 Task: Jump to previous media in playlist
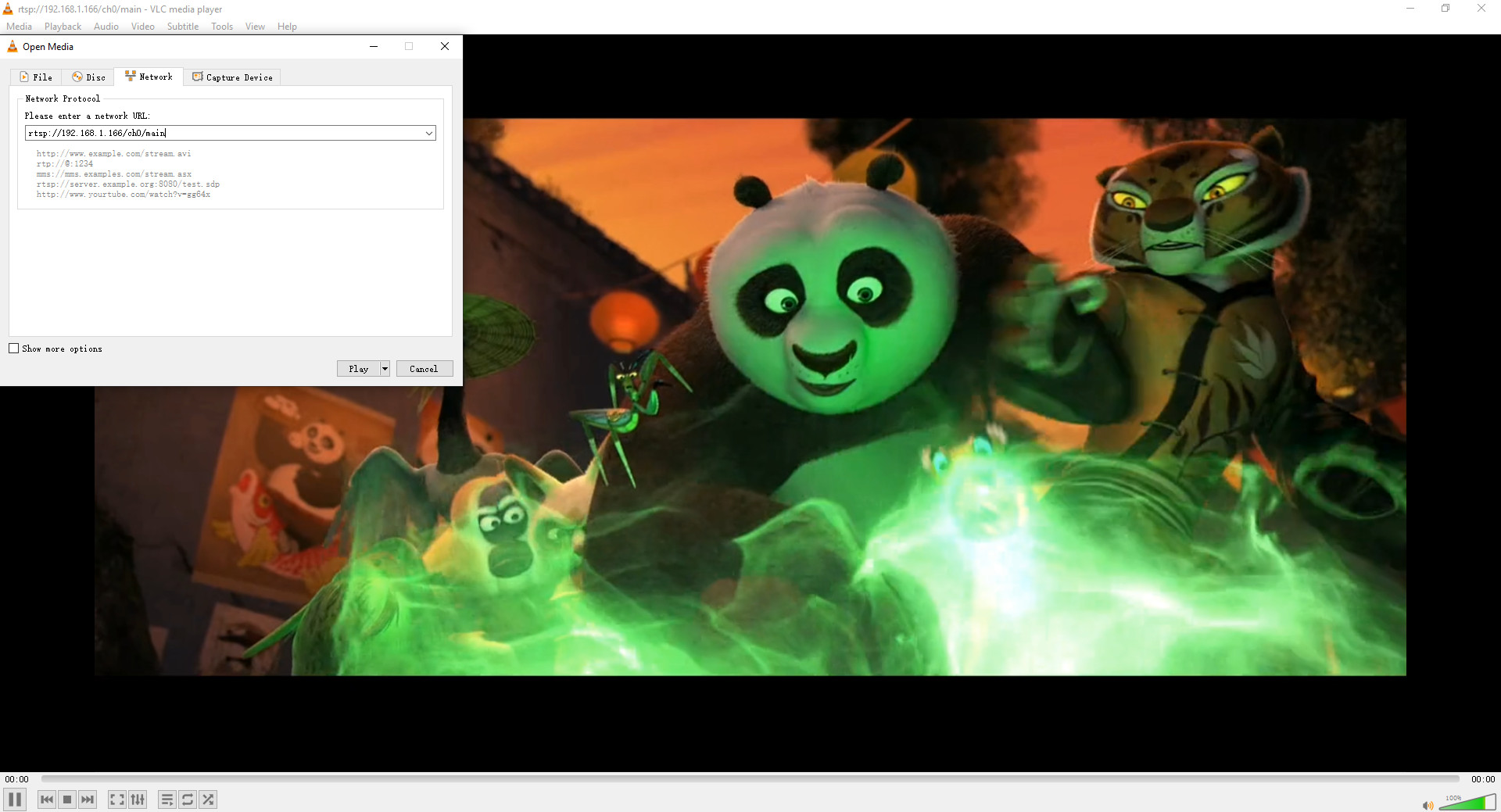coord(47,799)
